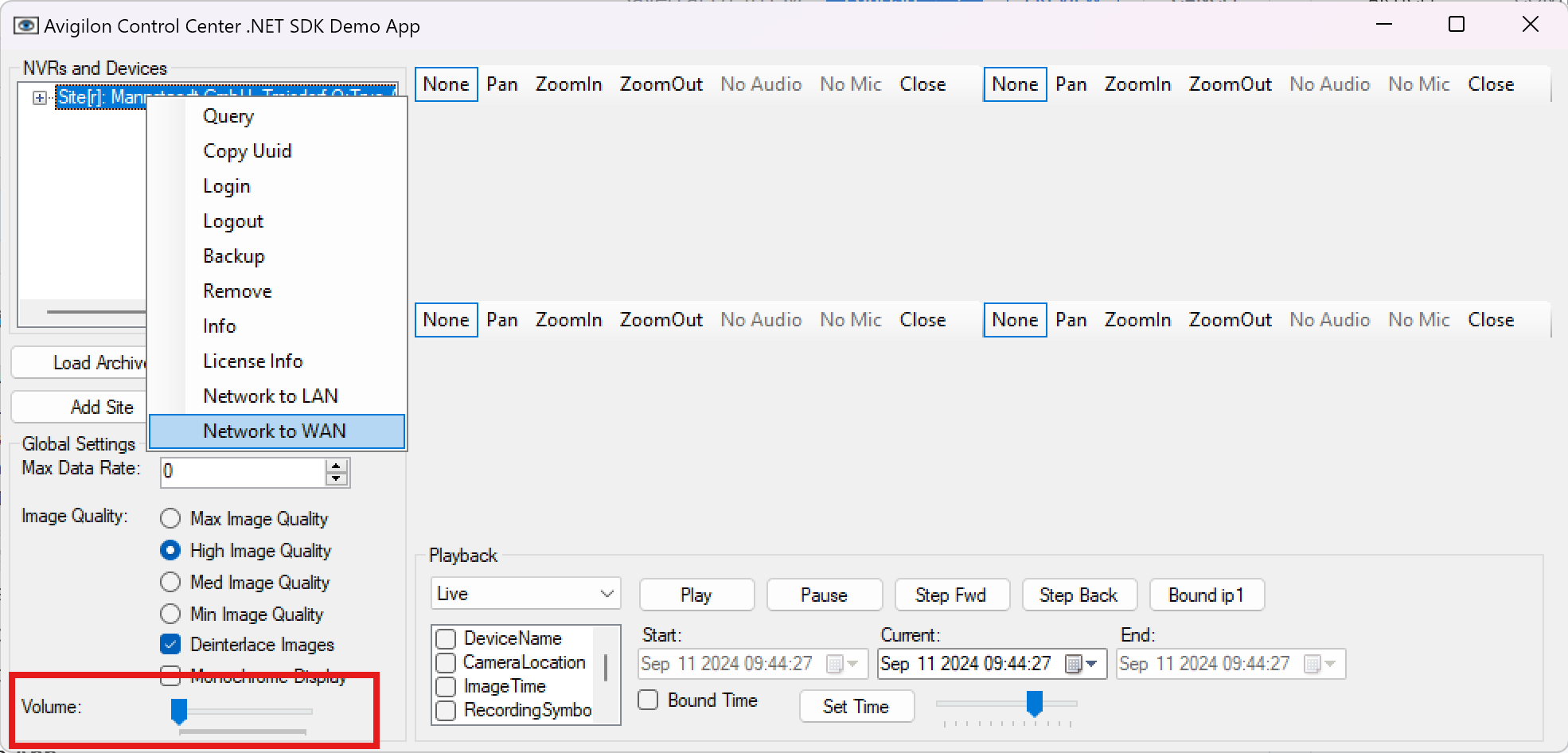Maximize the Avigilon SDK Demo window
Image resolution: width=1568 pixels, height=753 pixels.
click(1457, 24)
